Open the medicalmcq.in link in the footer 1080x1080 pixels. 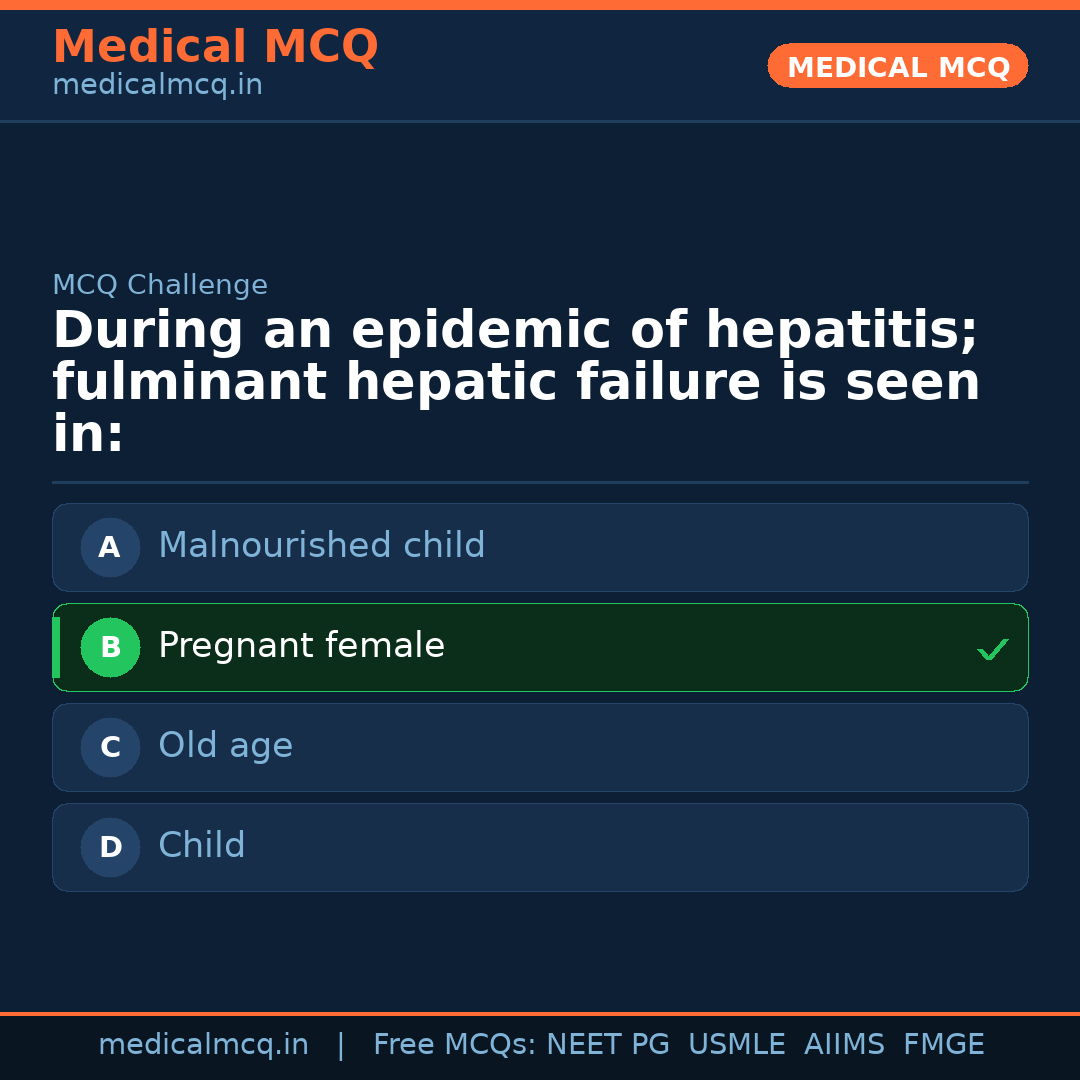click(203, 1045)
